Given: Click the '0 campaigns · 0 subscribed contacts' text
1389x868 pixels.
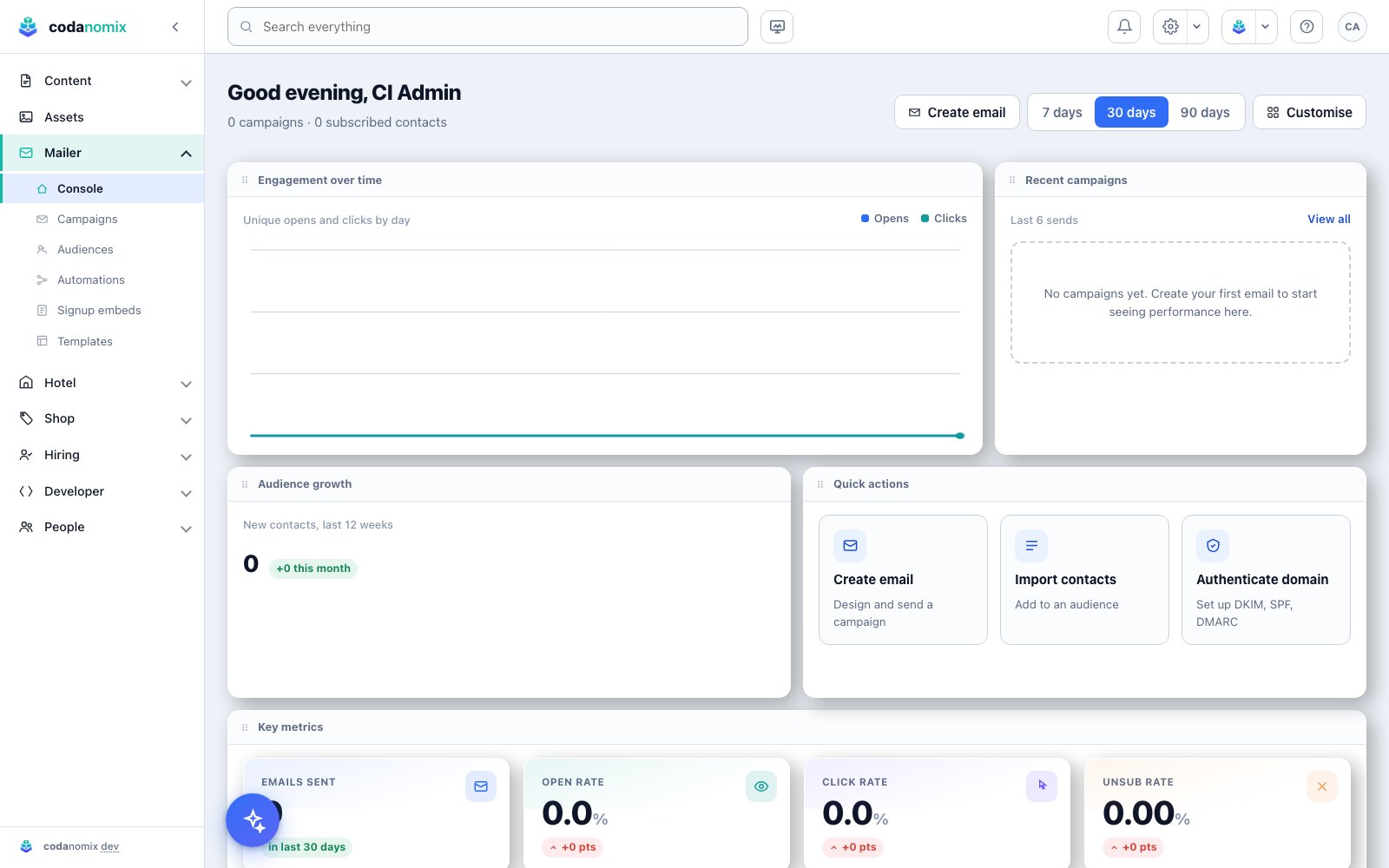Looking at the screenshot, I should [337, 122].
